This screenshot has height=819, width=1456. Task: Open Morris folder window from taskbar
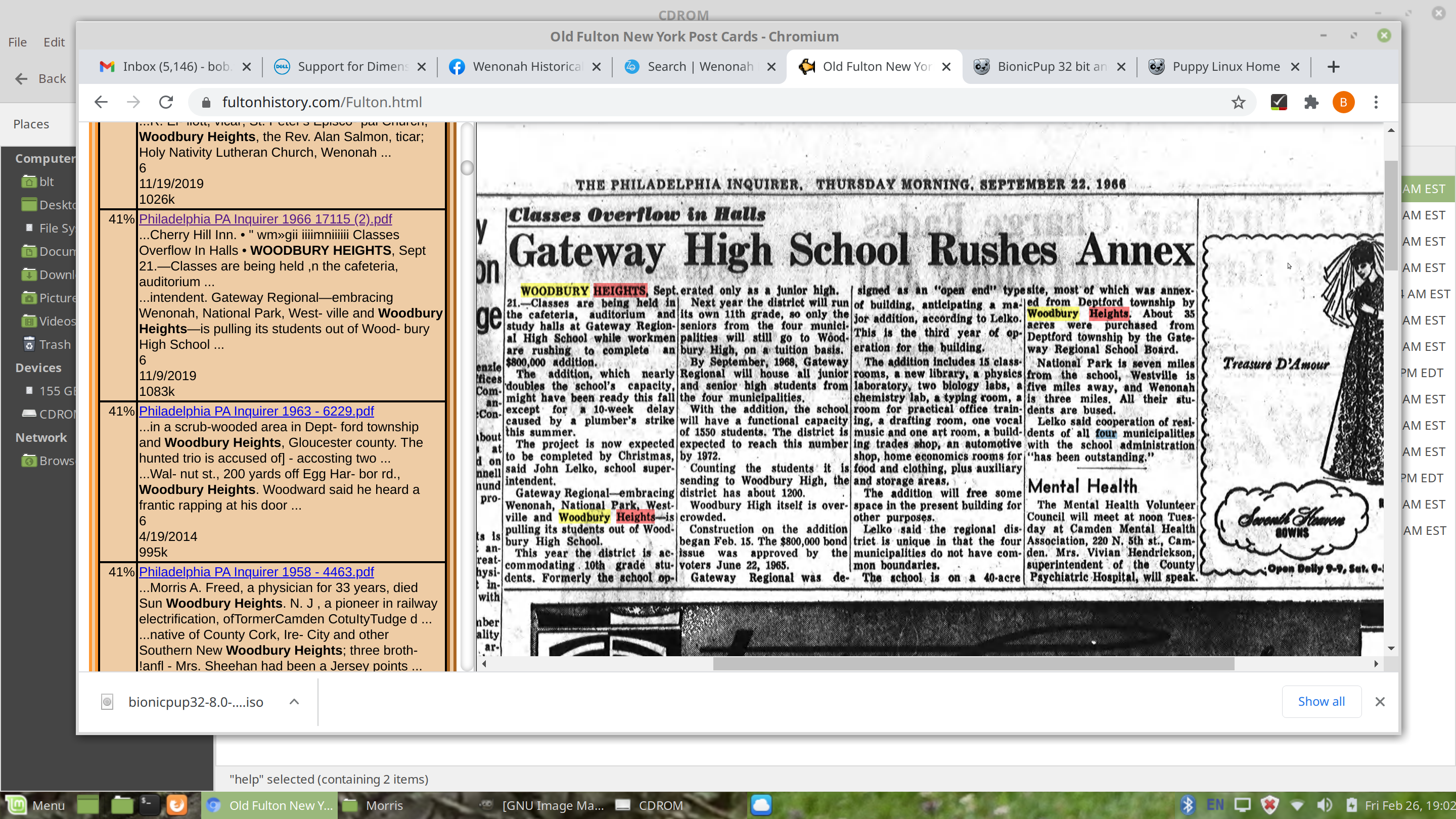[374, 805]
